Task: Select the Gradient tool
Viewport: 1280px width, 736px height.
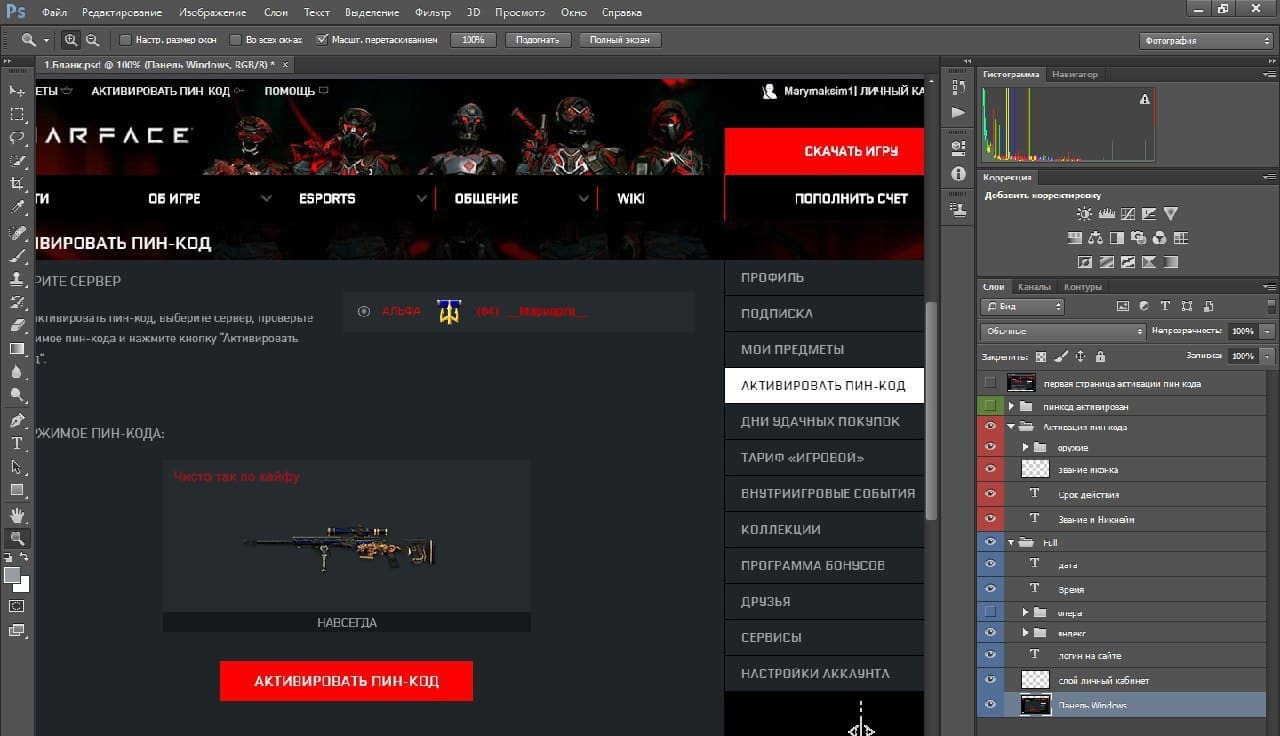Action: click(17, 348)
